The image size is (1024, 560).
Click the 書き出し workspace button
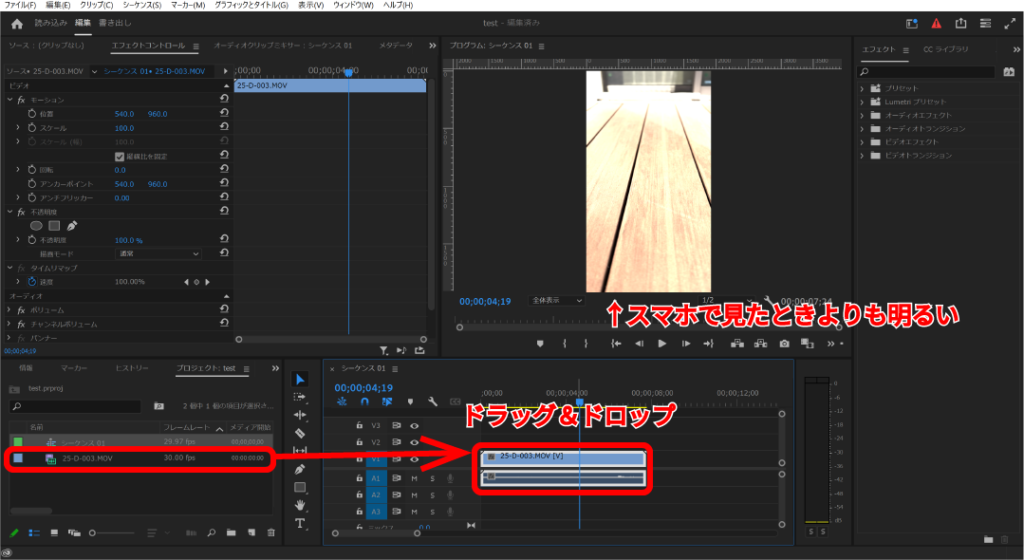(115, 22)
